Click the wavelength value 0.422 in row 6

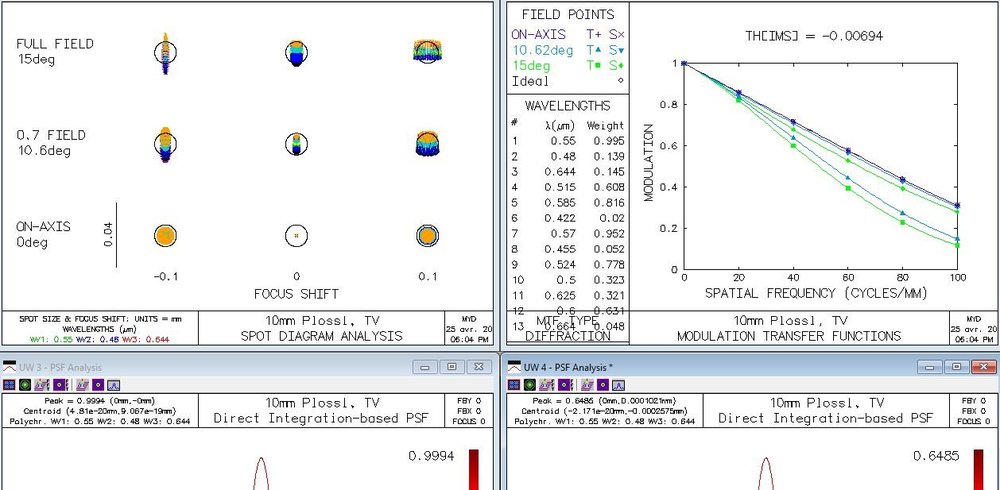[560, 218]
